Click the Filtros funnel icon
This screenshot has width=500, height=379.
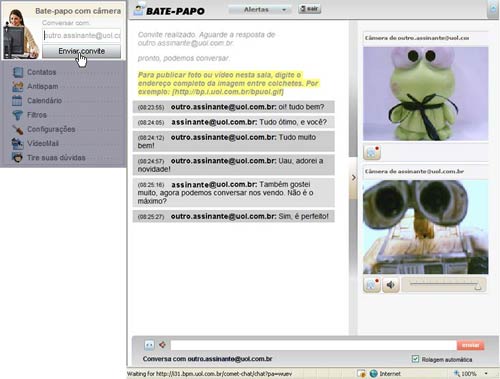click(17, 115)
